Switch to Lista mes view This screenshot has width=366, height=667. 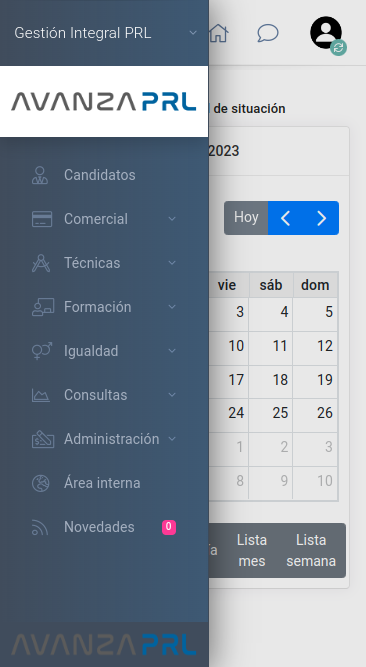252,550
